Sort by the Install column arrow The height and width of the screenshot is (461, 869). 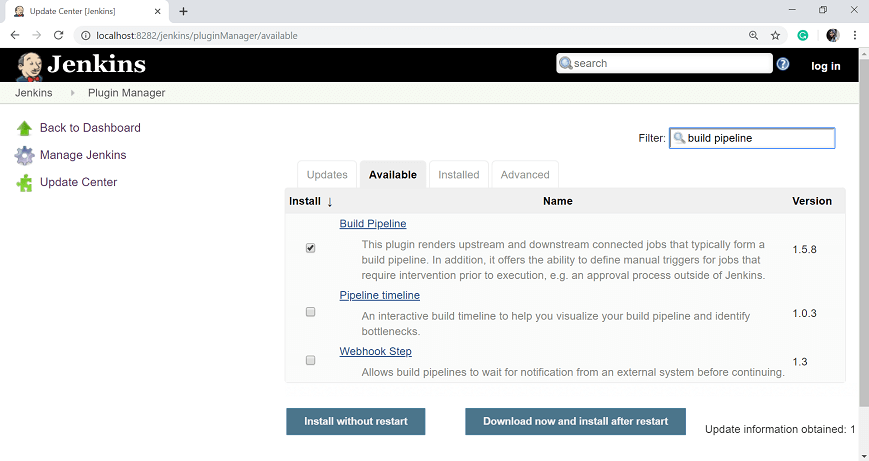click(x=330, y=202)
